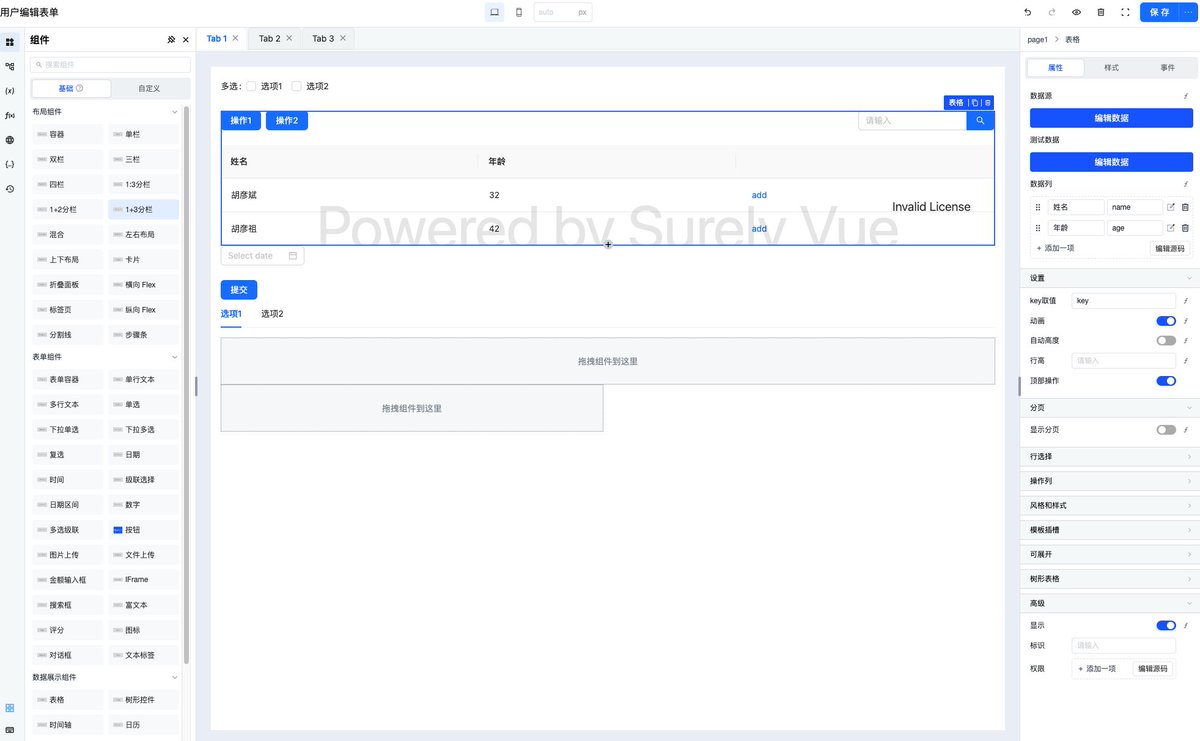The width and height of the screenshot is (1200, 741).
Task: Switch to 自定义 components tab
Action: pyautogui.click(x=149, y=88)
